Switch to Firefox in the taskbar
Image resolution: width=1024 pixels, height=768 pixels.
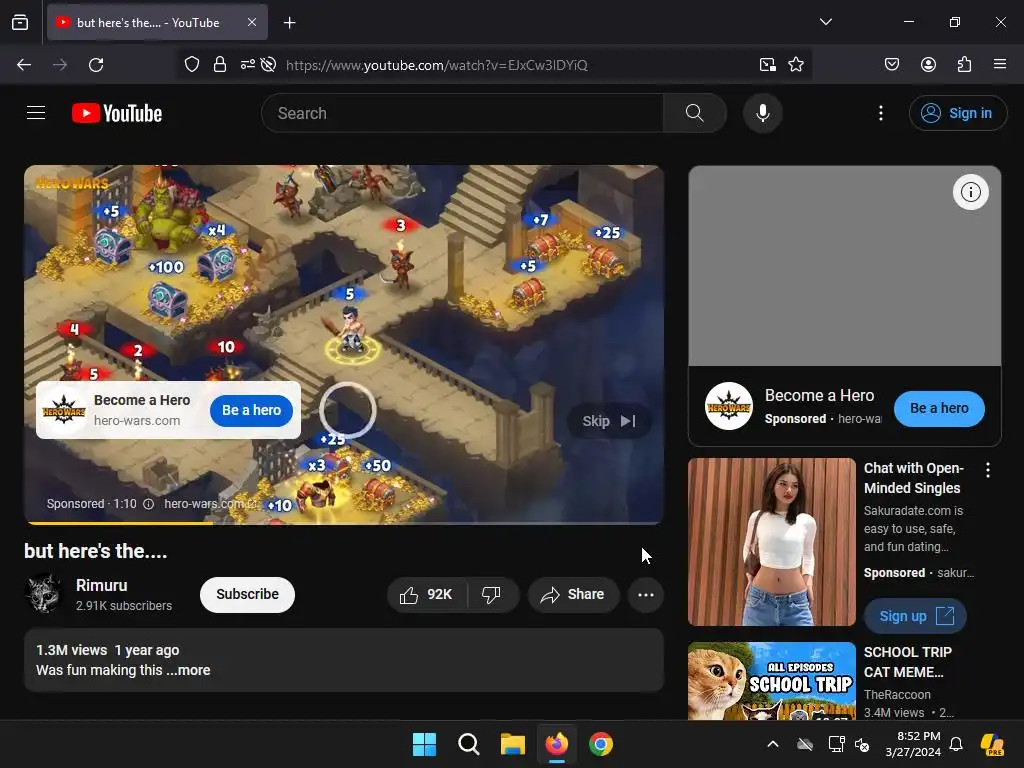pyautogui.click(x=556, y=744)
